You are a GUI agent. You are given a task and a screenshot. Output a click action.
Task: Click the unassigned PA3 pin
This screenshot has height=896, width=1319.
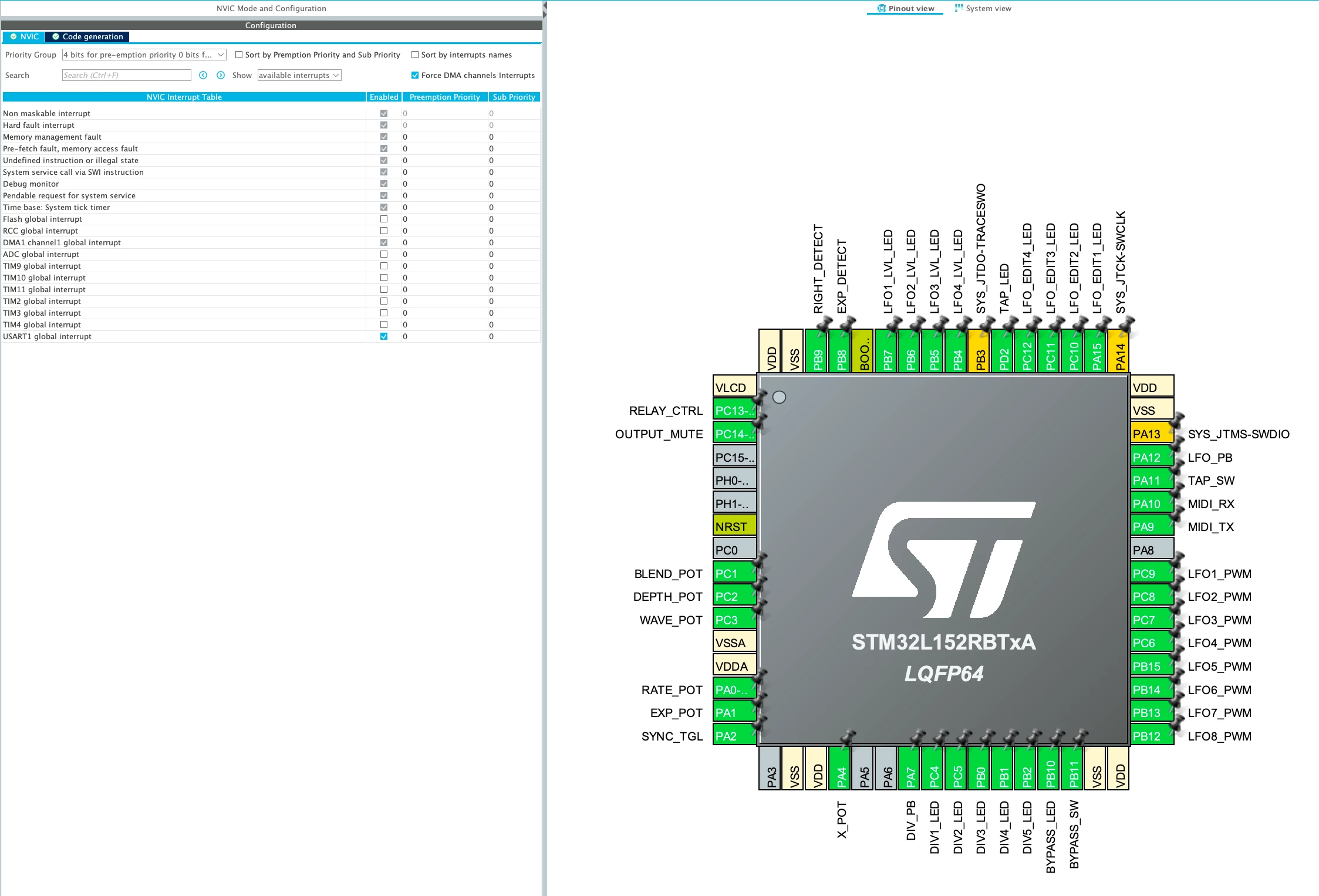click(x=770, y=768)
